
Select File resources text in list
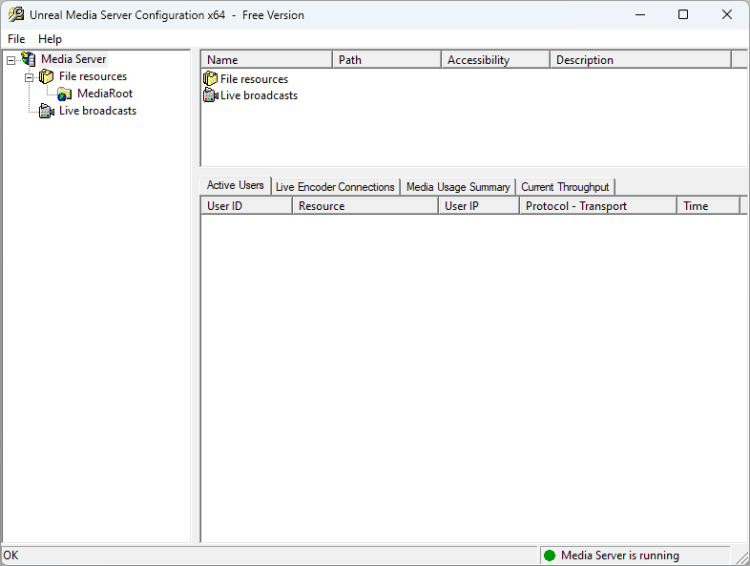click(254, 79)
